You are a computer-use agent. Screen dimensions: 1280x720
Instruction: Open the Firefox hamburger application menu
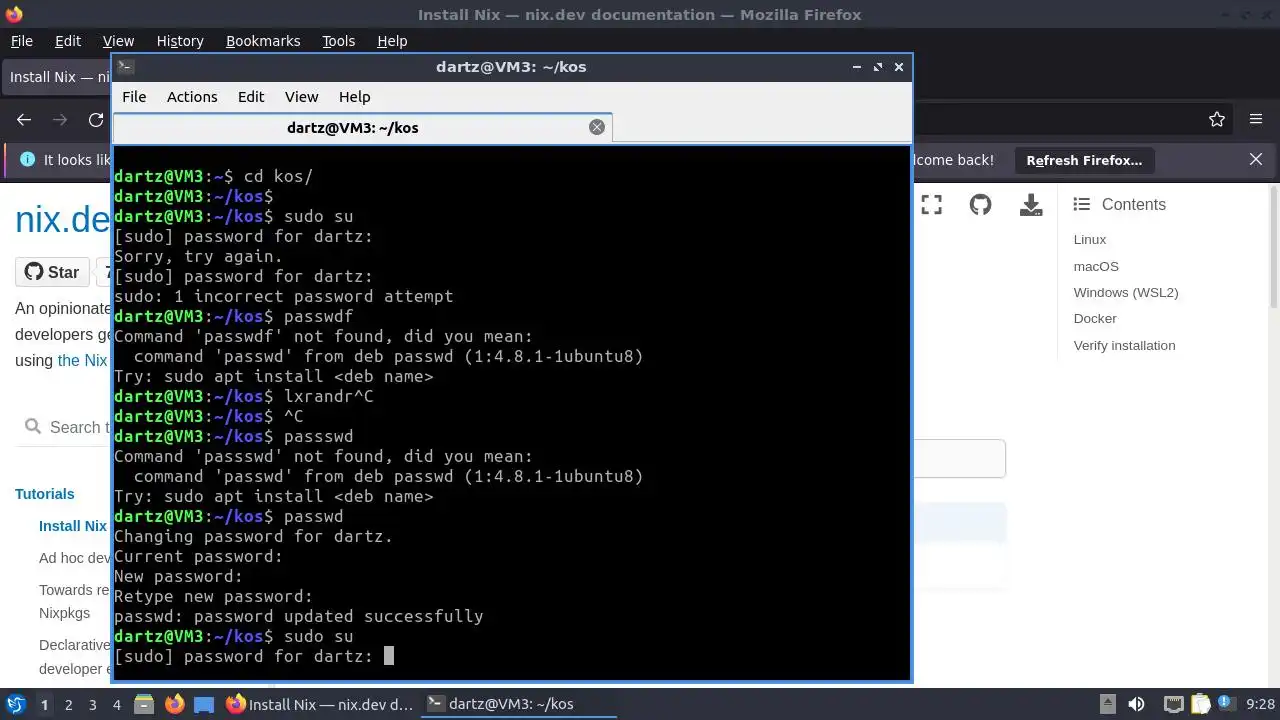click(x=1256, y=119)
